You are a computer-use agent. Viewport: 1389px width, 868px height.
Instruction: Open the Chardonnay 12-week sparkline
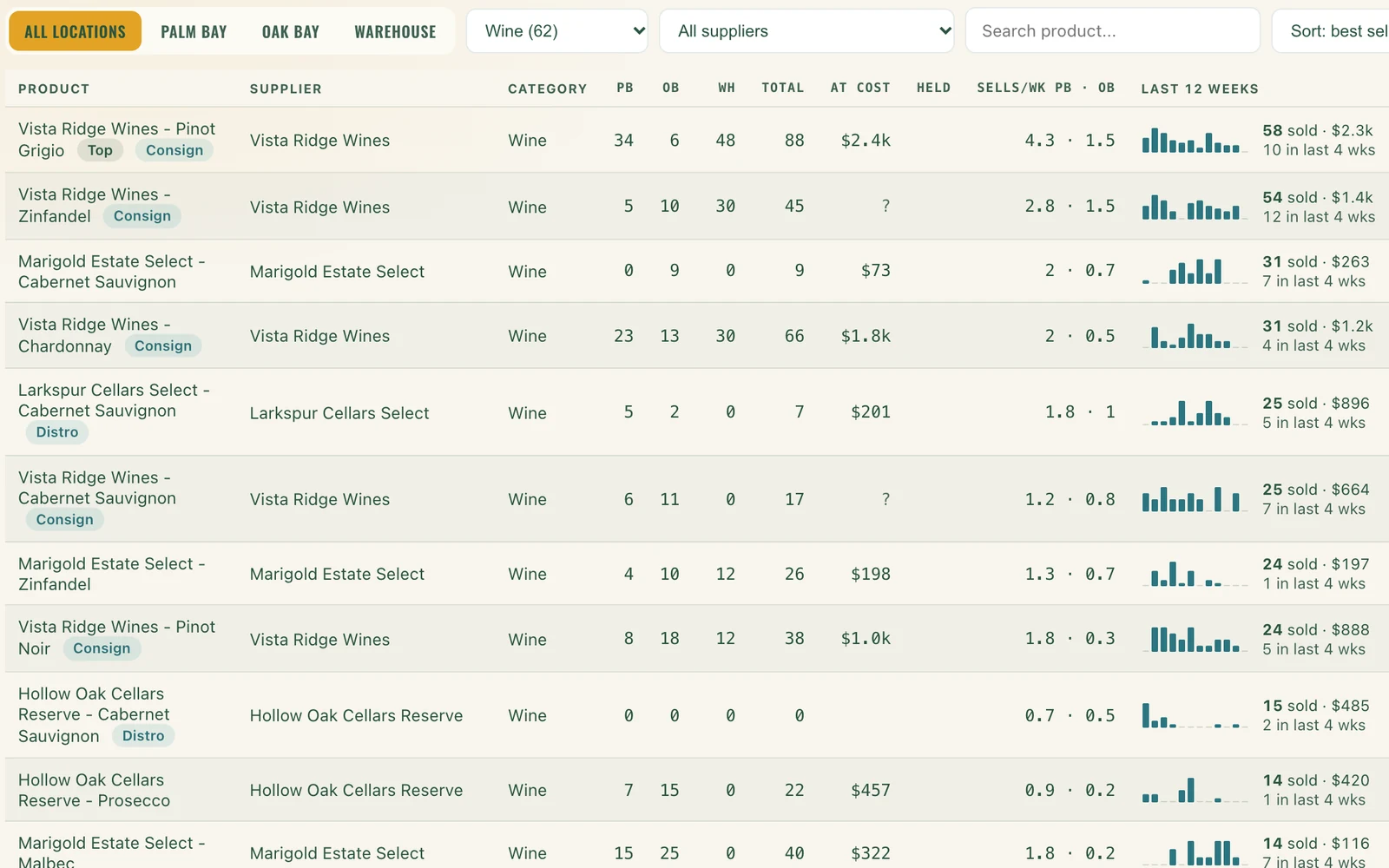(x=1195, y=335)
